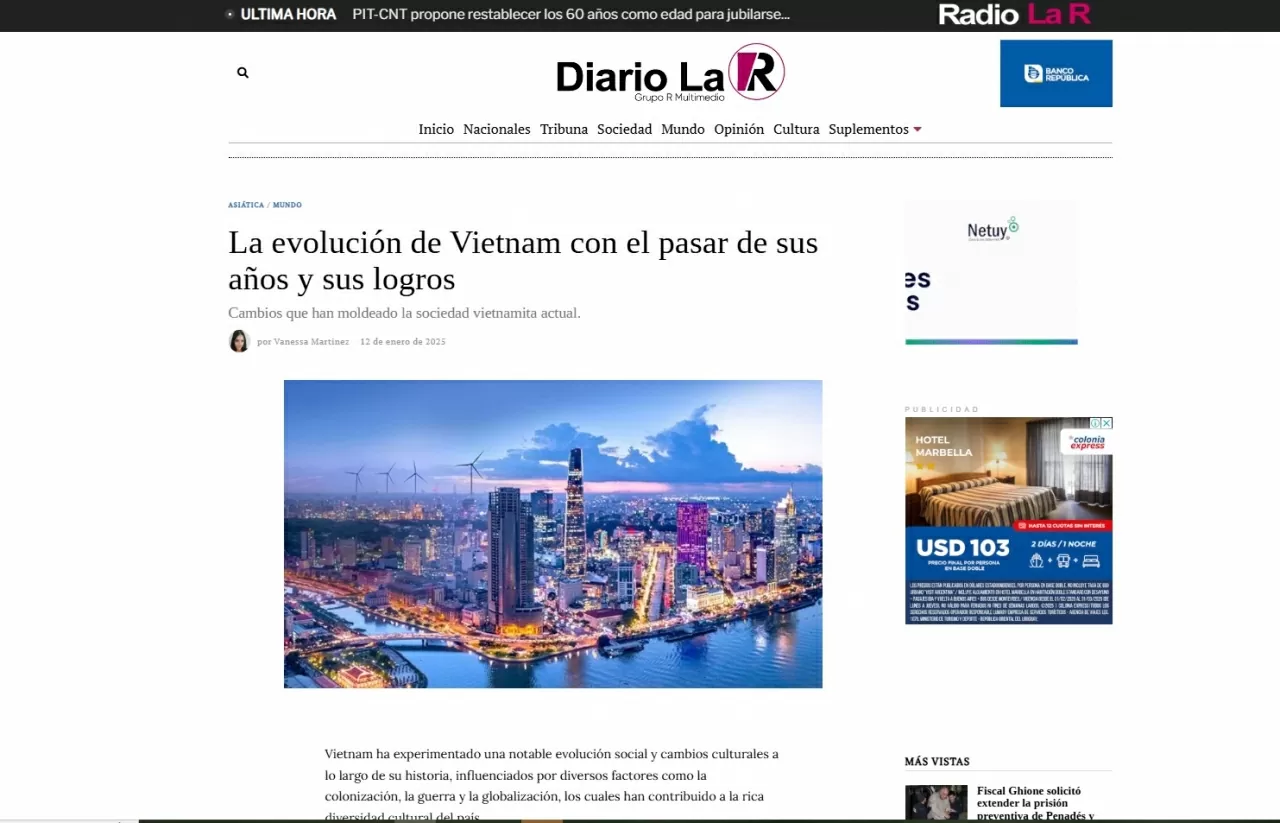Image resolution: width=1280 pixels, height=823 pixels.
Task: Click the MÁS VISTAS article thumbnail
Action: [x=935, y=803]
